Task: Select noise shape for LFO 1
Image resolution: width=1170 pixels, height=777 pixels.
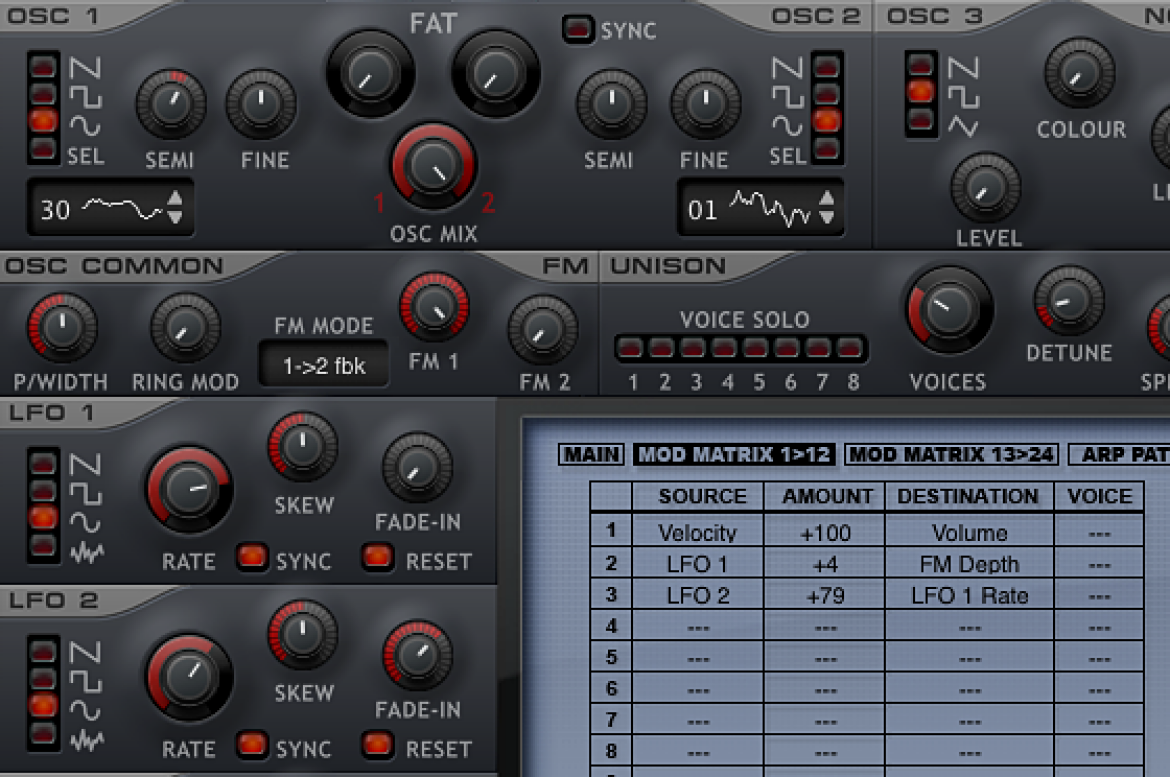Action: [43, 545]
